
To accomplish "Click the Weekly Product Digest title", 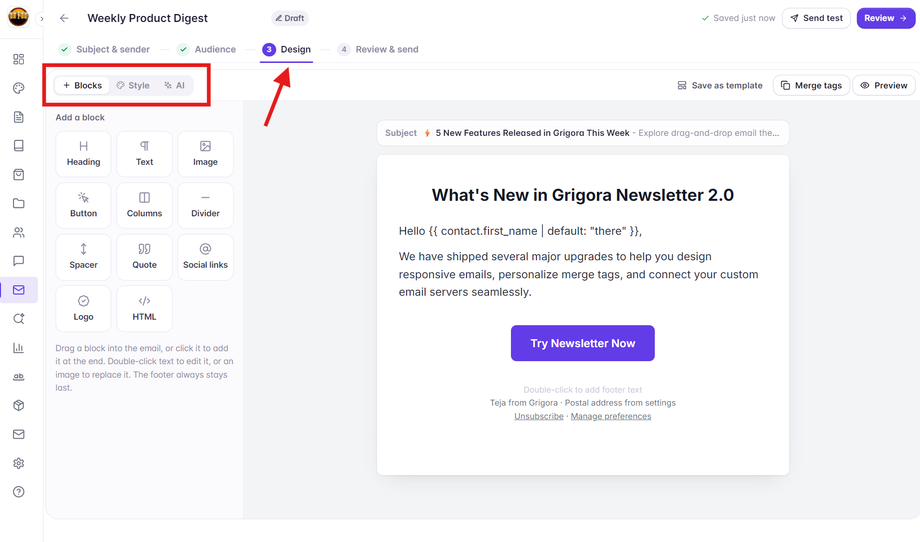I will point(147,18).
